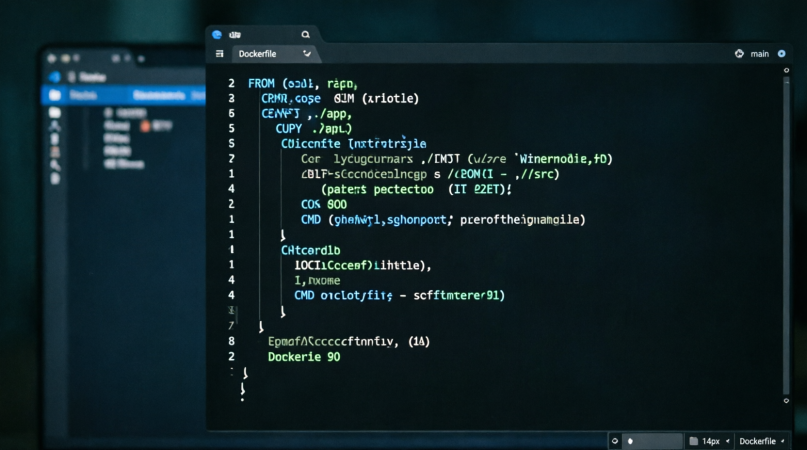The image size is (807, 450).
Task: Click the code line starting with FROM
Action: click(303, 83)
